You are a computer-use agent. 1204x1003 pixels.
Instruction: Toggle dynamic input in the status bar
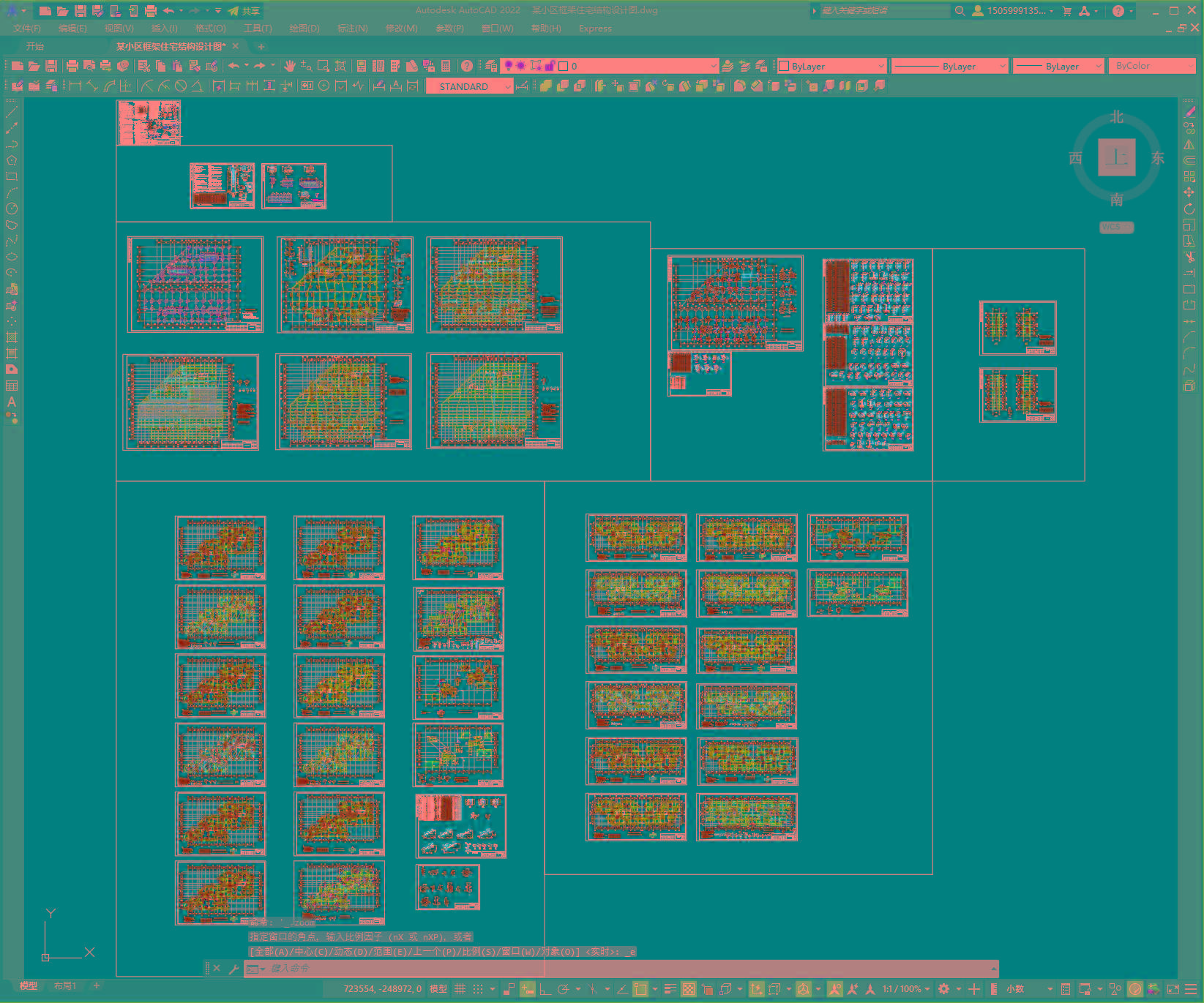(528, 989)
